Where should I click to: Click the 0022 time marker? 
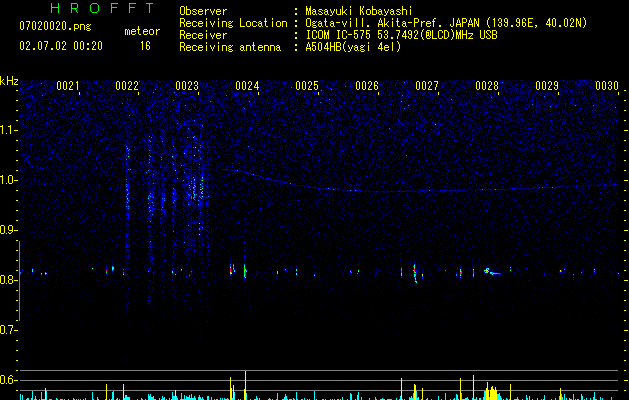(127, 86)
